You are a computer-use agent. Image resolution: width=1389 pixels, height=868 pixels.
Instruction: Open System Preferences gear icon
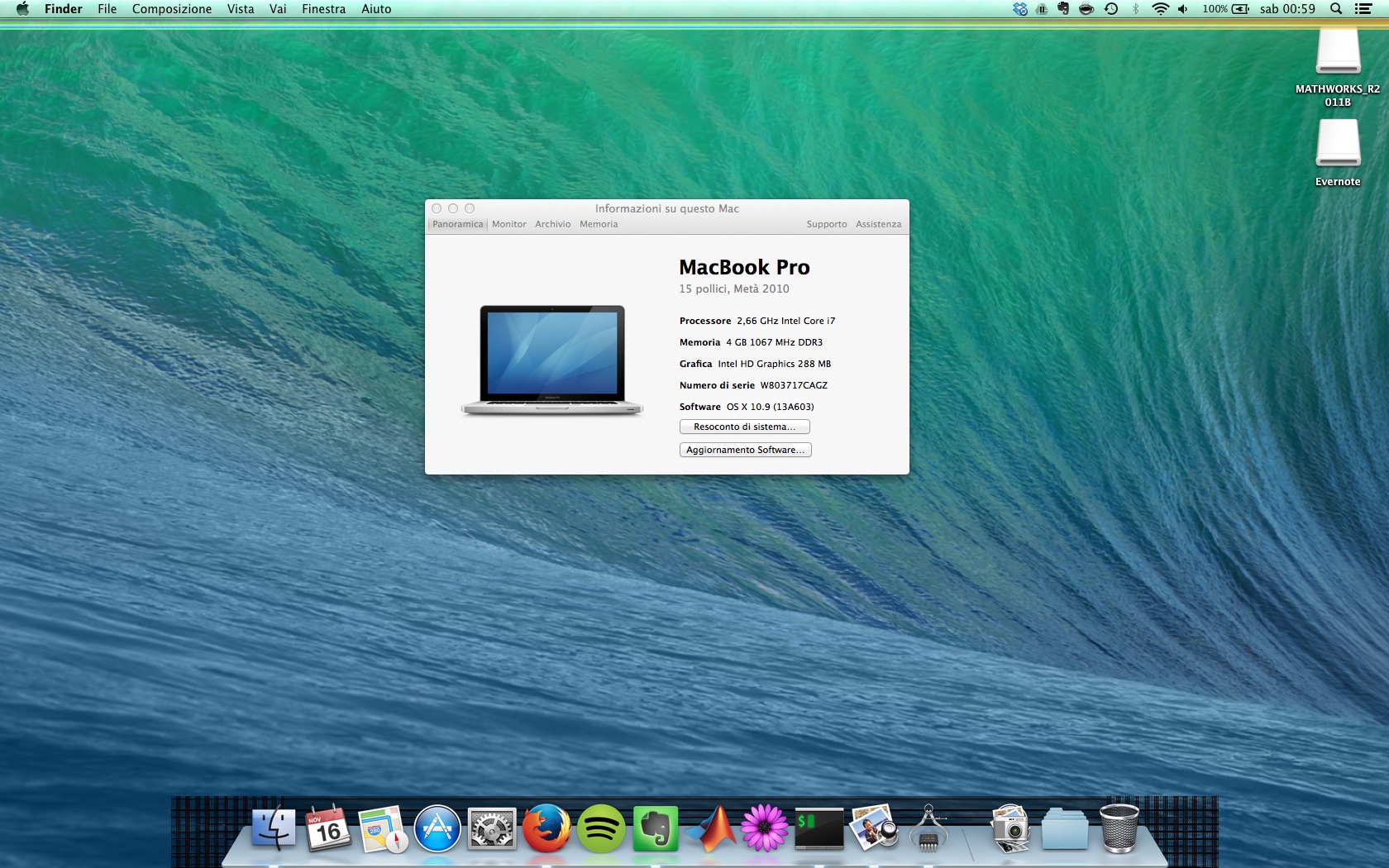492,828
